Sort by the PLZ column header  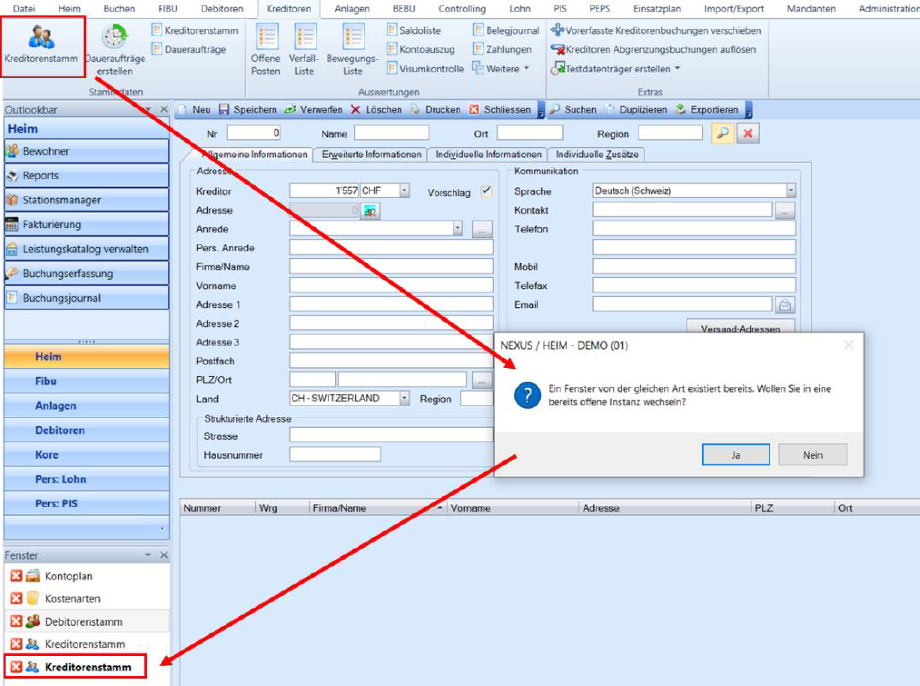coord(792,508)
